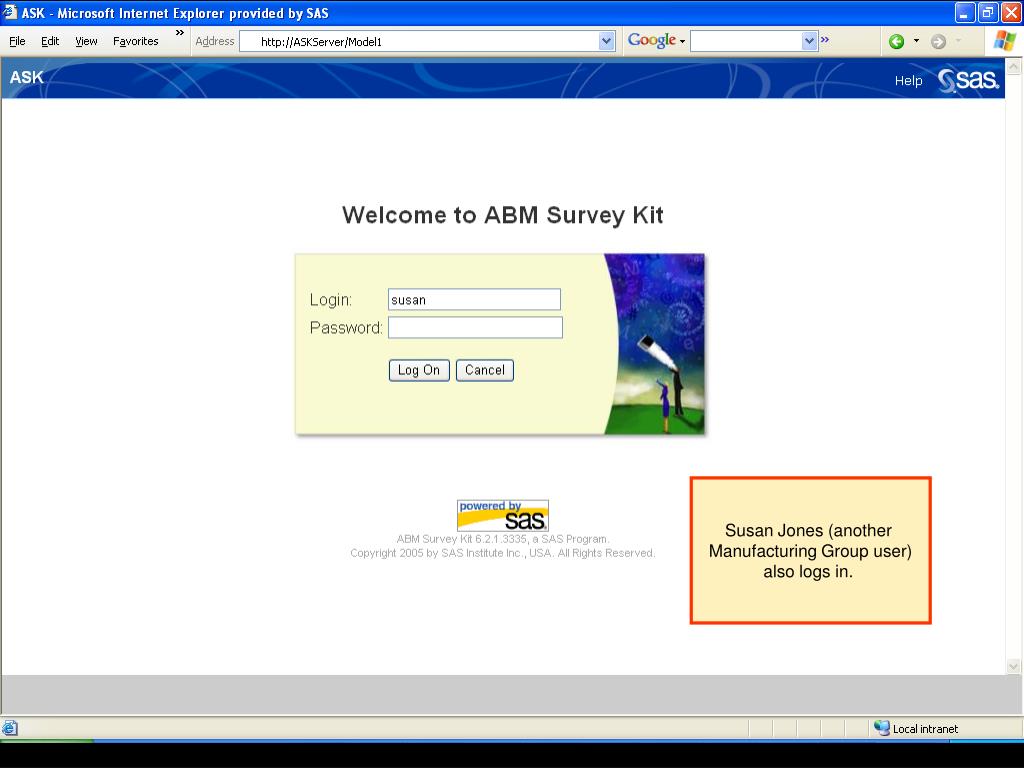Click the SAS logo in header
1024x768 pixels.
(x=969, y=80)
